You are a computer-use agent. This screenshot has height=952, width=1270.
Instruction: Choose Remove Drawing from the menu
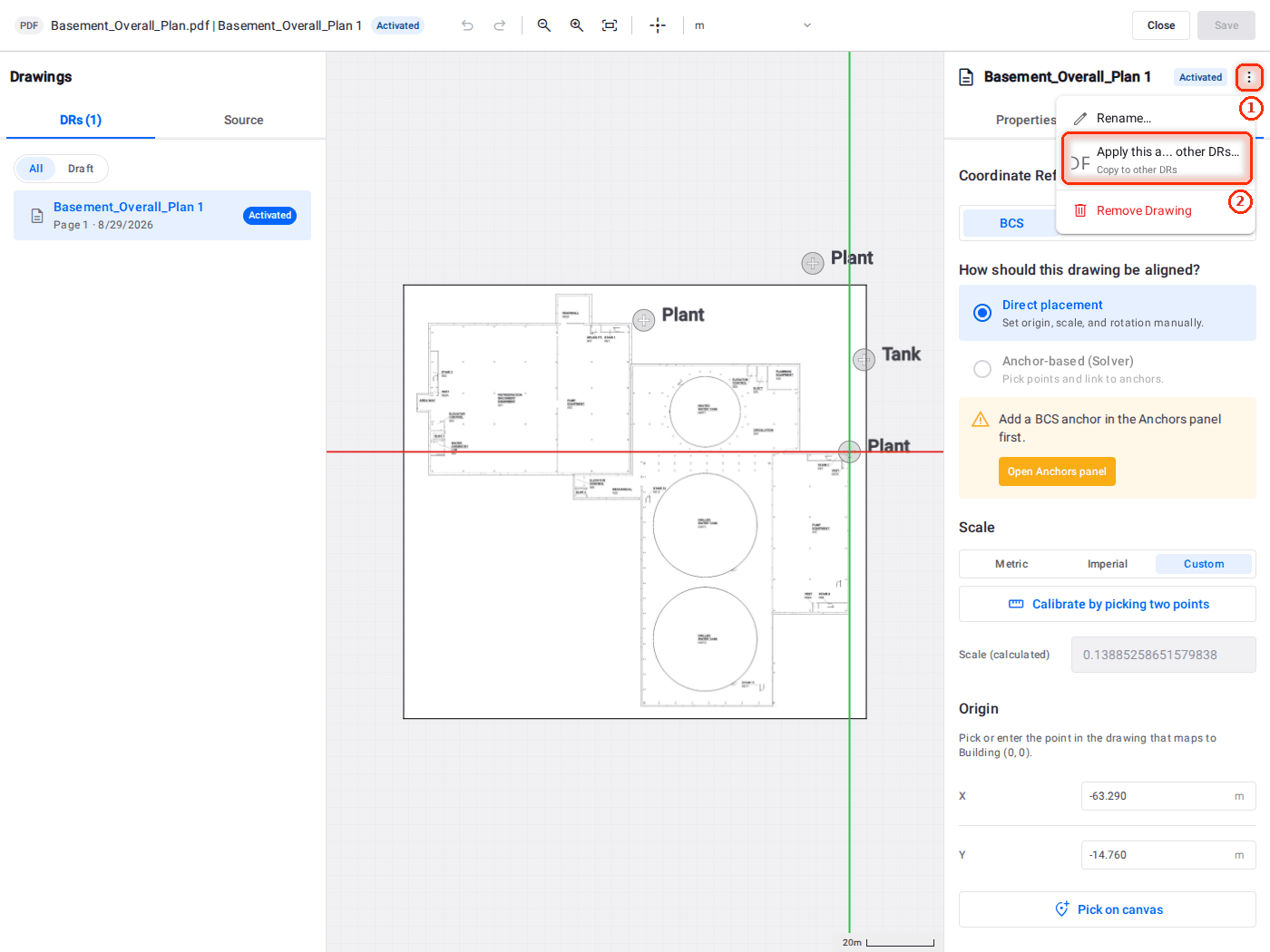[1155, 210]
